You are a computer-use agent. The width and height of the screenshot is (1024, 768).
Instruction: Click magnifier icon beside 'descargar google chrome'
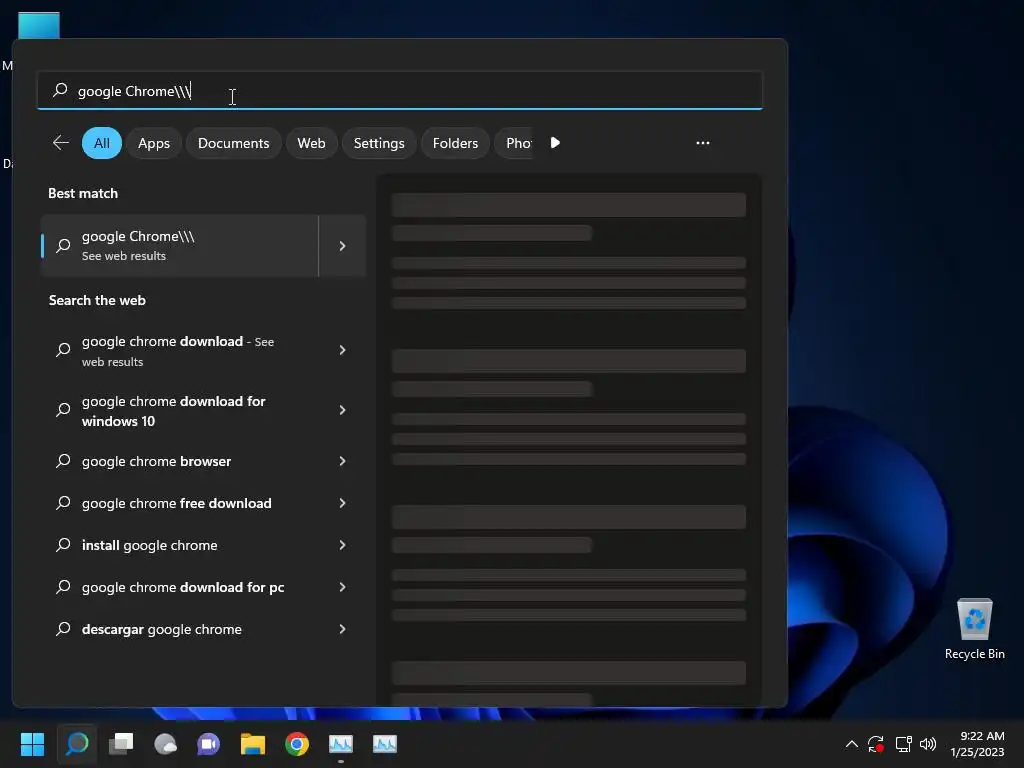pos(63,629)
